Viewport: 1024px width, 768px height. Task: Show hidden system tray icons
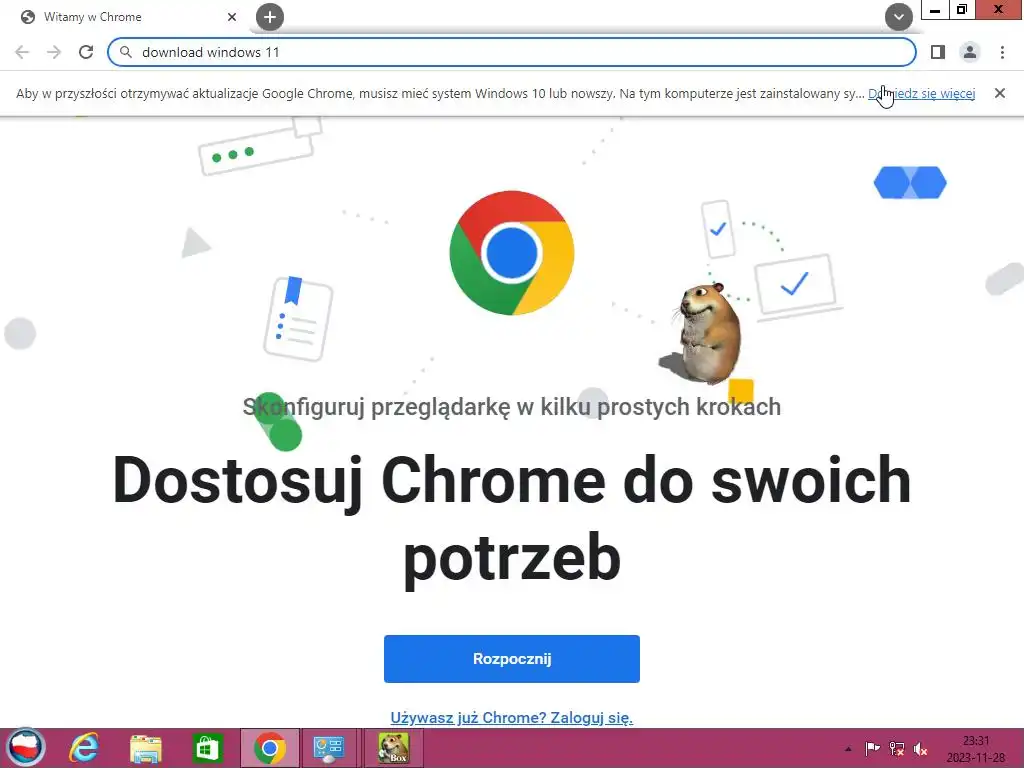point(848,749)
